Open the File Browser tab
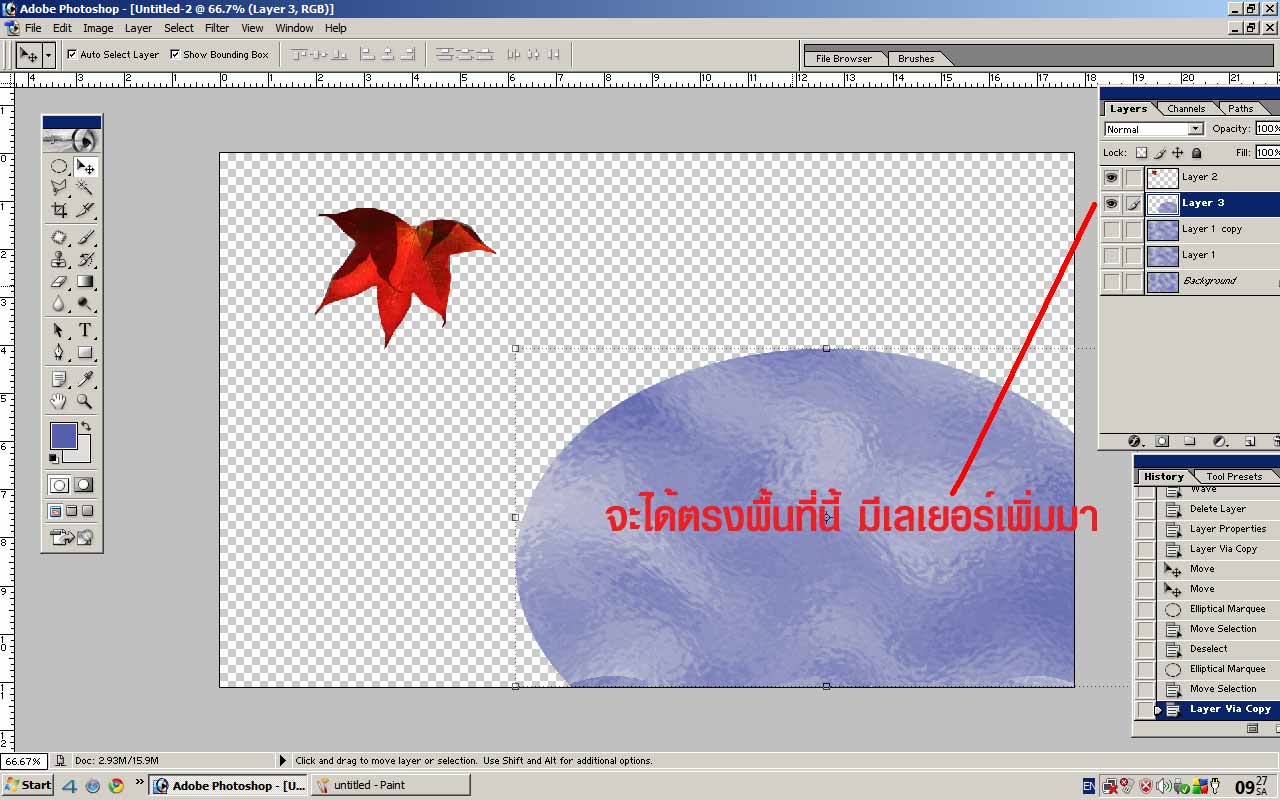 pyautogui.click(x=843, y=59)
